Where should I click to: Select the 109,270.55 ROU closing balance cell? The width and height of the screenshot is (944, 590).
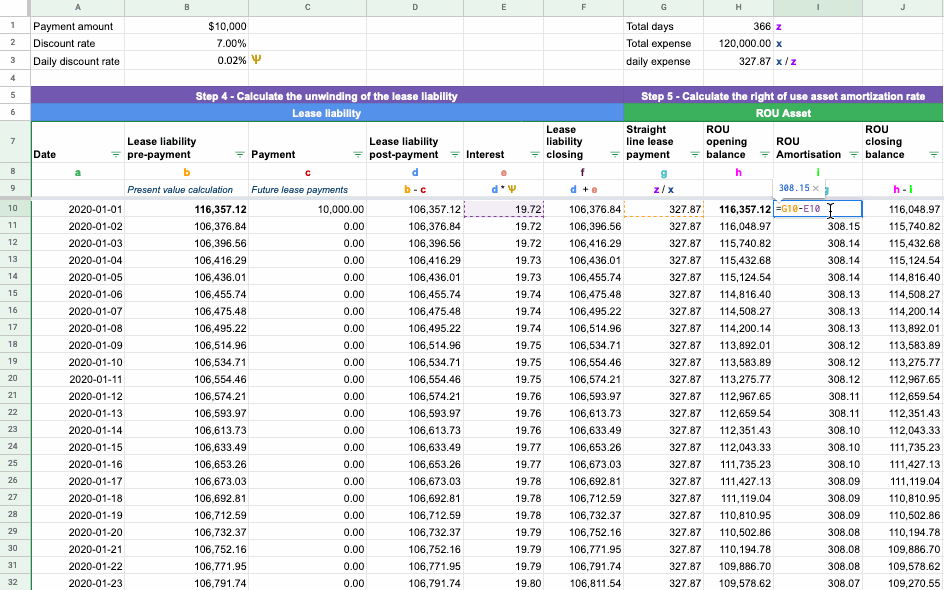[x=902, y=583]
